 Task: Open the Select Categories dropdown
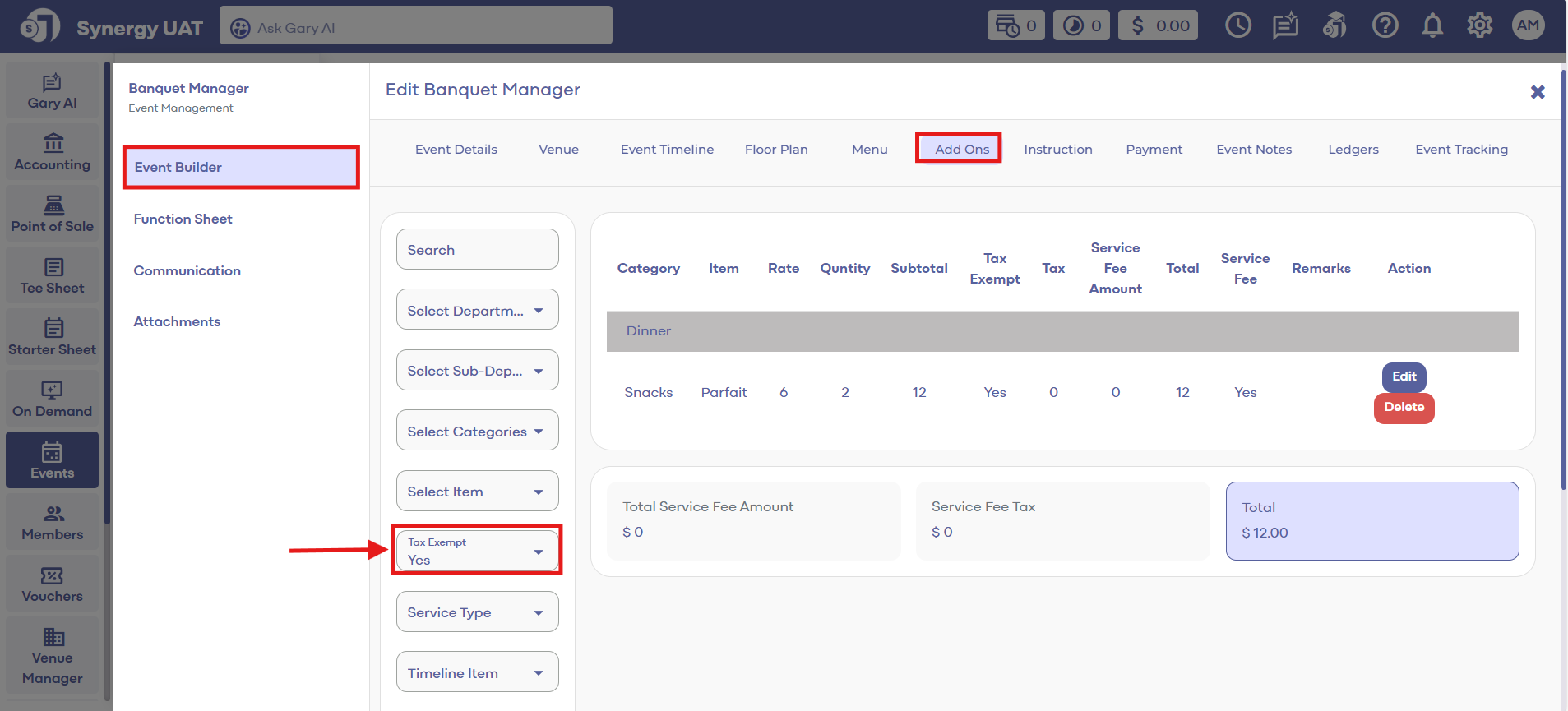click(x=477, y=431)
